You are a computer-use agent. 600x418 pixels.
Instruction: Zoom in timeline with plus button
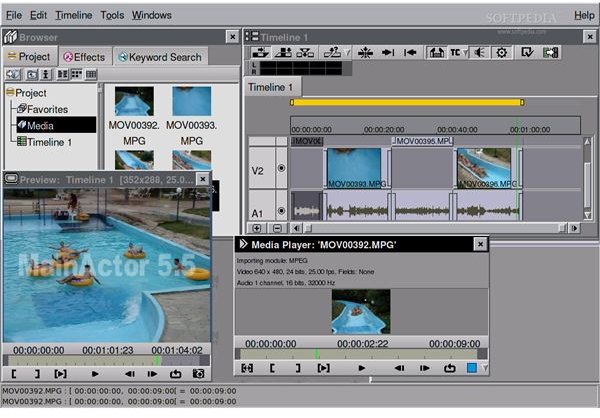click(x=256, y=229)
